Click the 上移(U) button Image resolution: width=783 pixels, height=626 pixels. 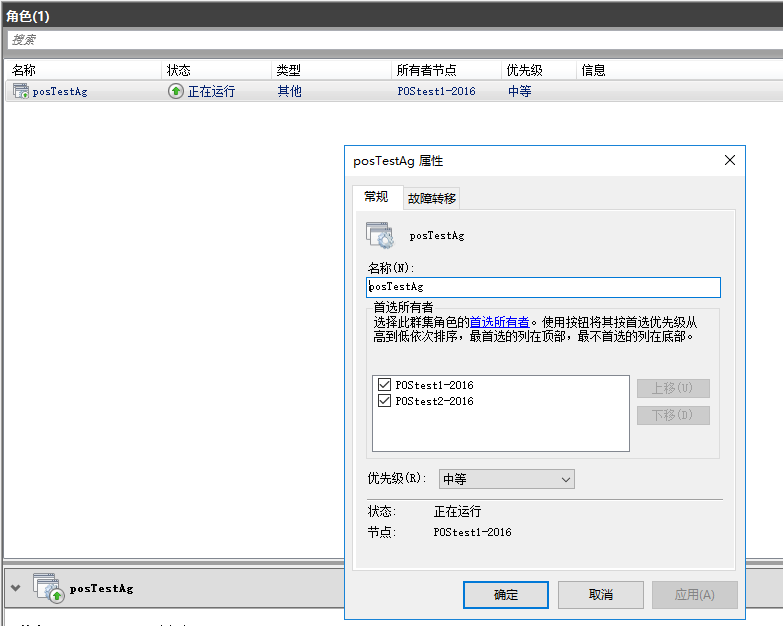673,388
